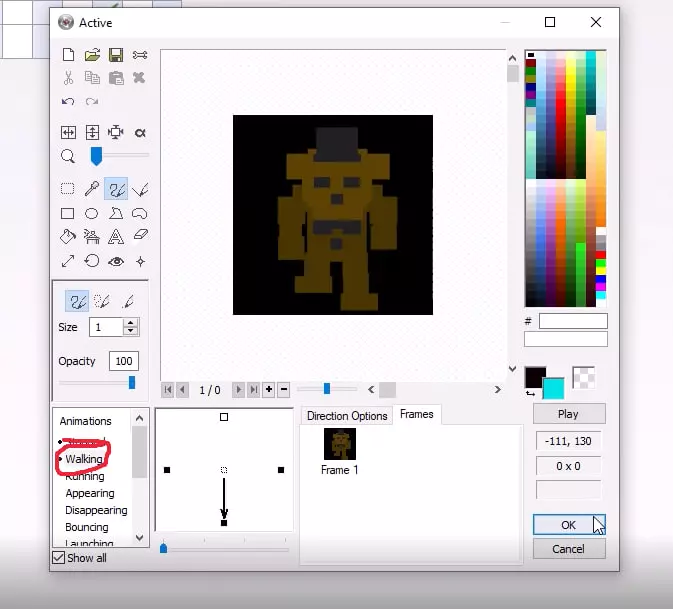This screenshot has width=673, height=609.
Task: Select the Fill bucket tool
Action: coord(68,236)
